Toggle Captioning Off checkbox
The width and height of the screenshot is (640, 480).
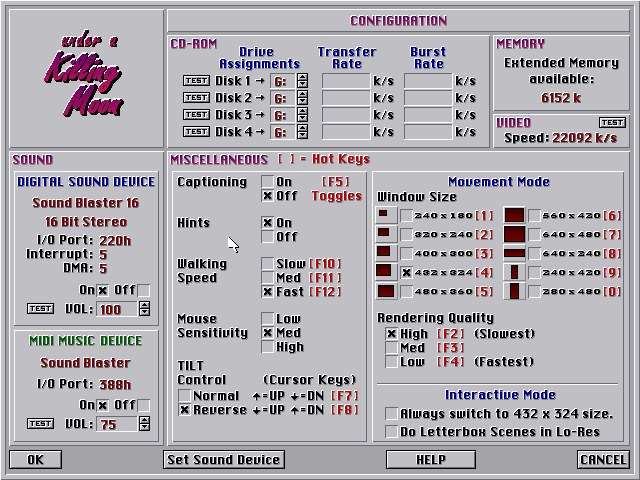(x=267, y=196)
